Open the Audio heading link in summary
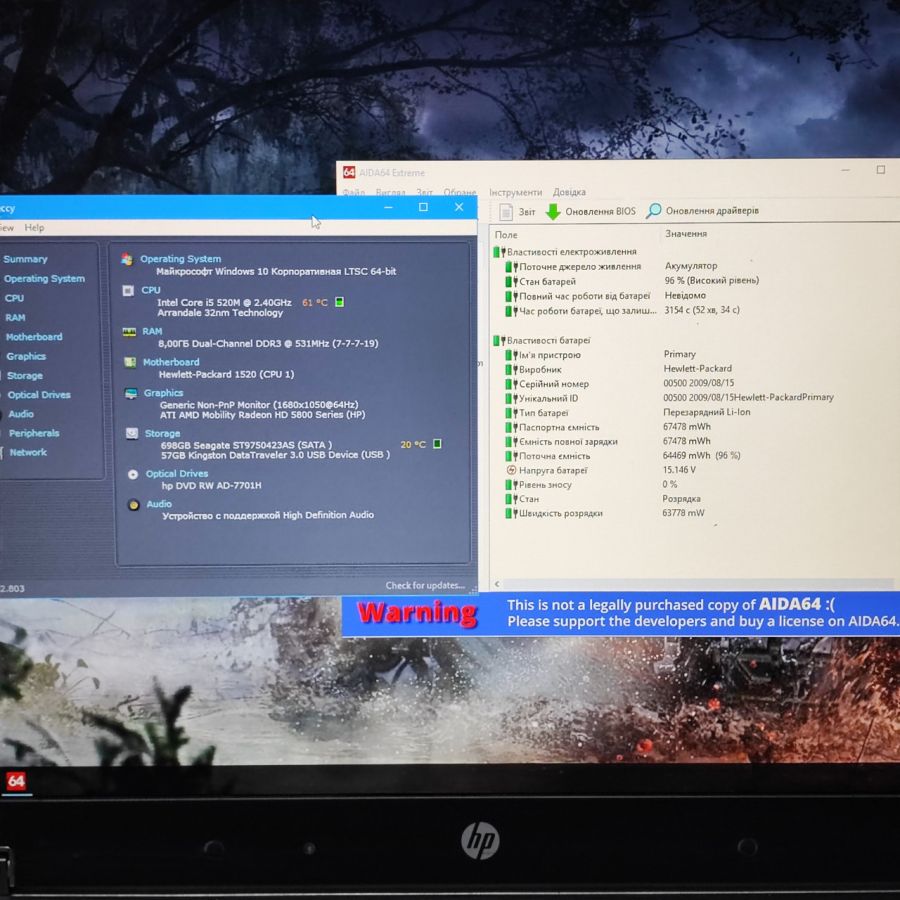Image resolution: width=900 pixels, height=900 pixels. tap(159, 504)
